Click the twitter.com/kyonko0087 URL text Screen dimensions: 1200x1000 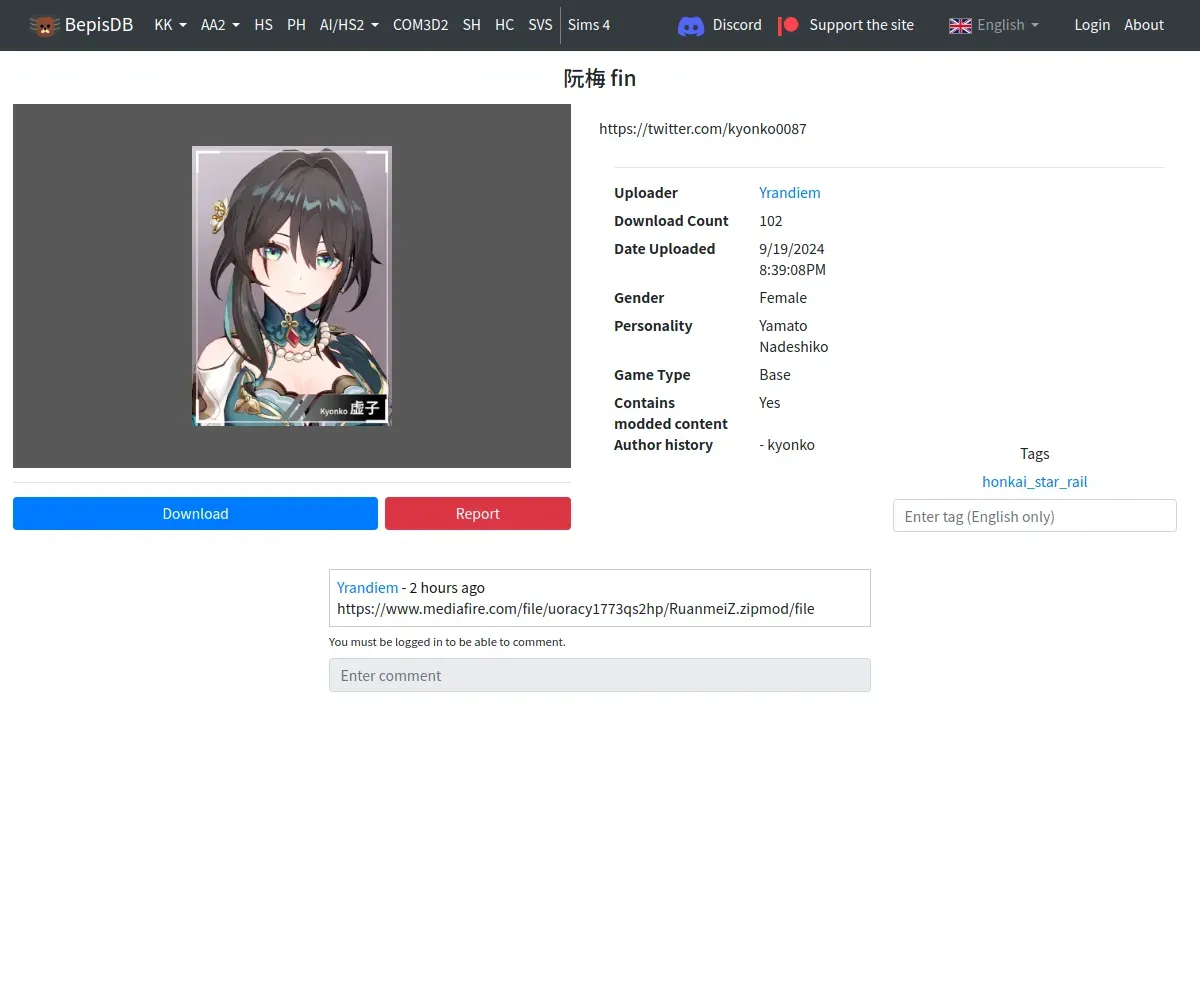coord(703,129)
